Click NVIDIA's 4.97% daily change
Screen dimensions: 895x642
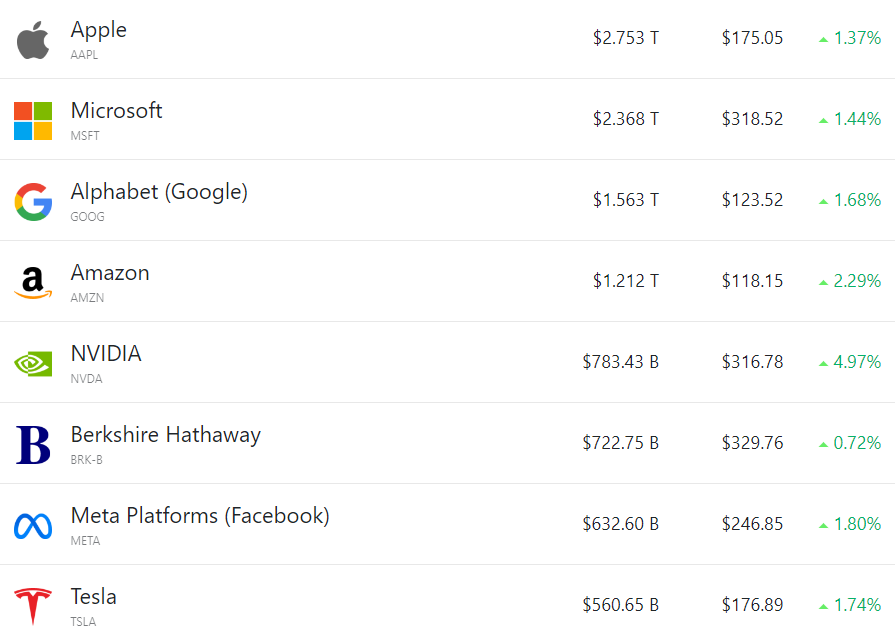[x=856, y=362]
